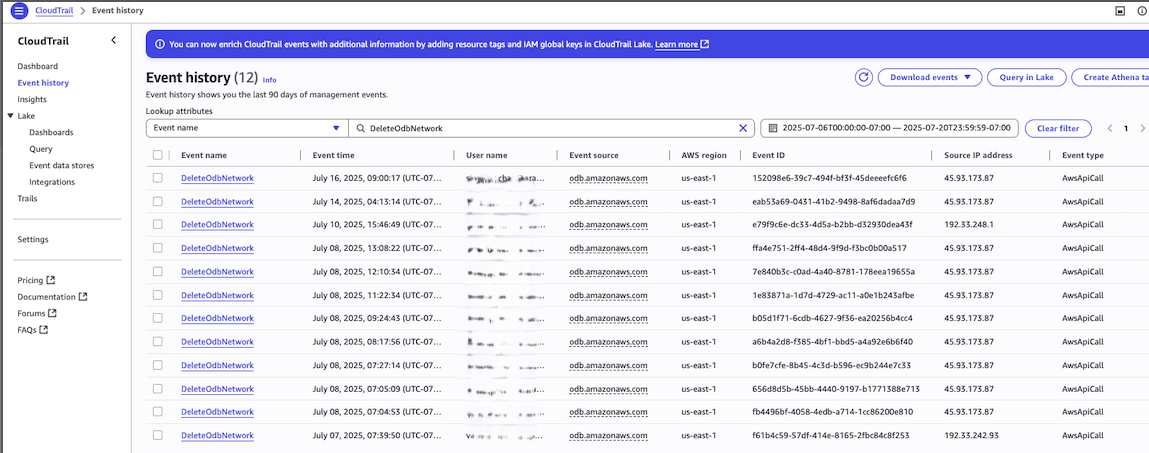Open Integrations under Lake

(x=52, y=182)
